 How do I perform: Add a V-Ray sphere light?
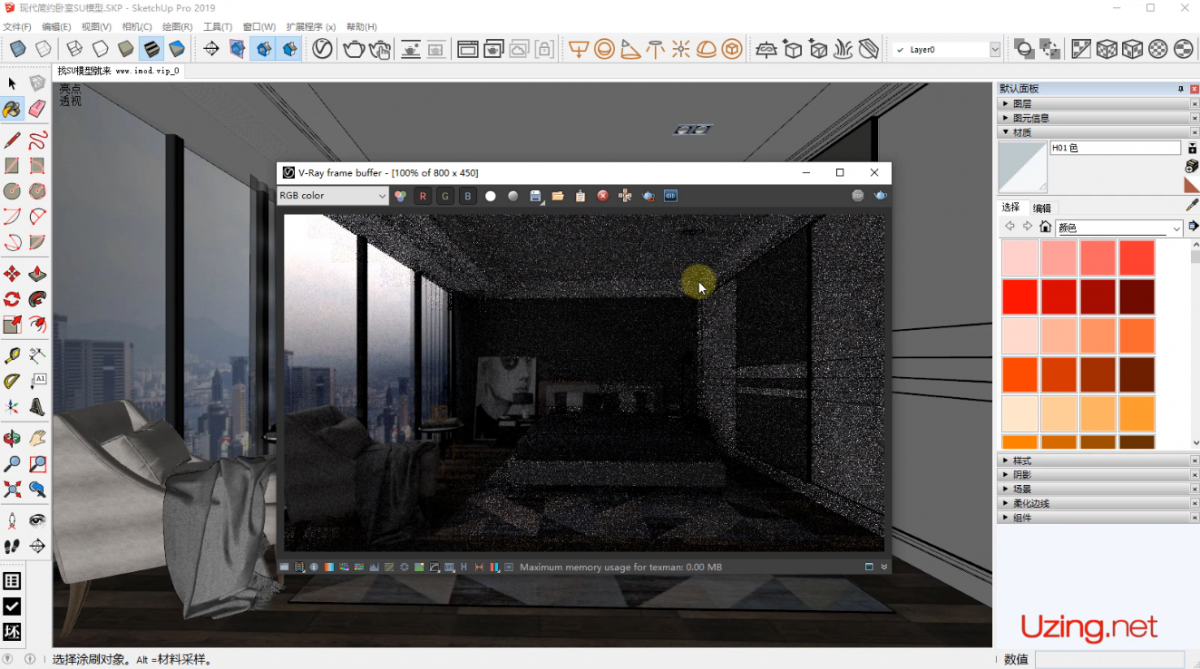[604, 48]
